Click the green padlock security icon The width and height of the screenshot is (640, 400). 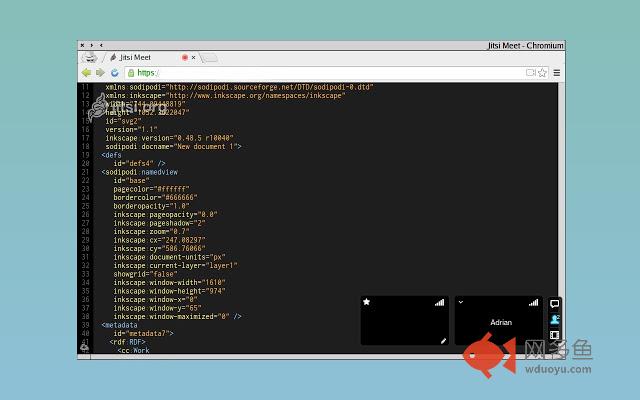click(131, 73)
